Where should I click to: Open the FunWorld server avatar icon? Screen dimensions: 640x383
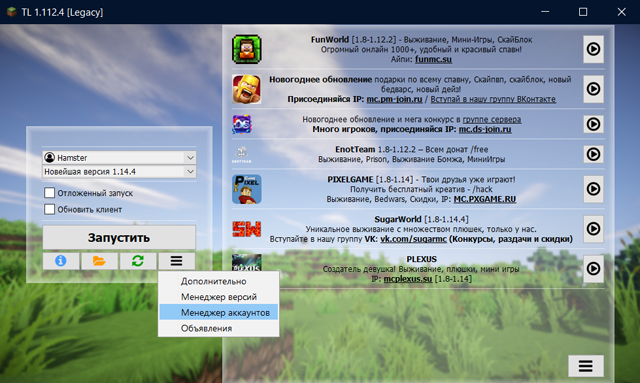(x=247, y=49)
